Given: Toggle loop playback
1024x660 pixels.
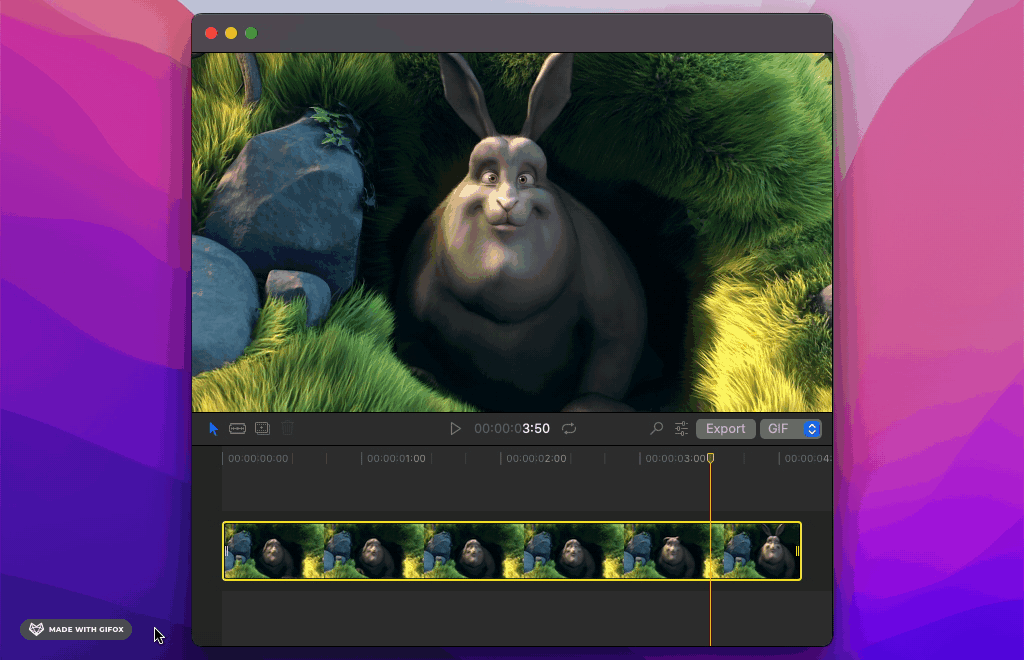Looking at the screenshot, I should (x=569, y=429).
